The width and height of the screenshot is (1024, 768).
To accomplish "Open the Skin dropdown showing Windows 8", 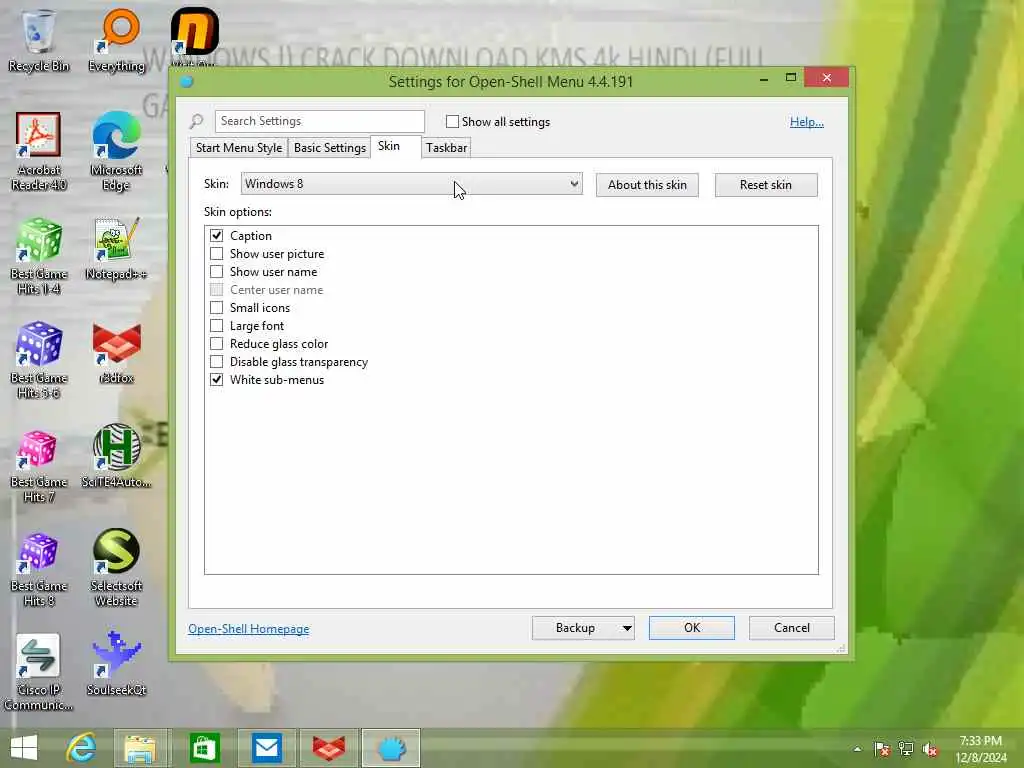I will (x=411, y=184).
